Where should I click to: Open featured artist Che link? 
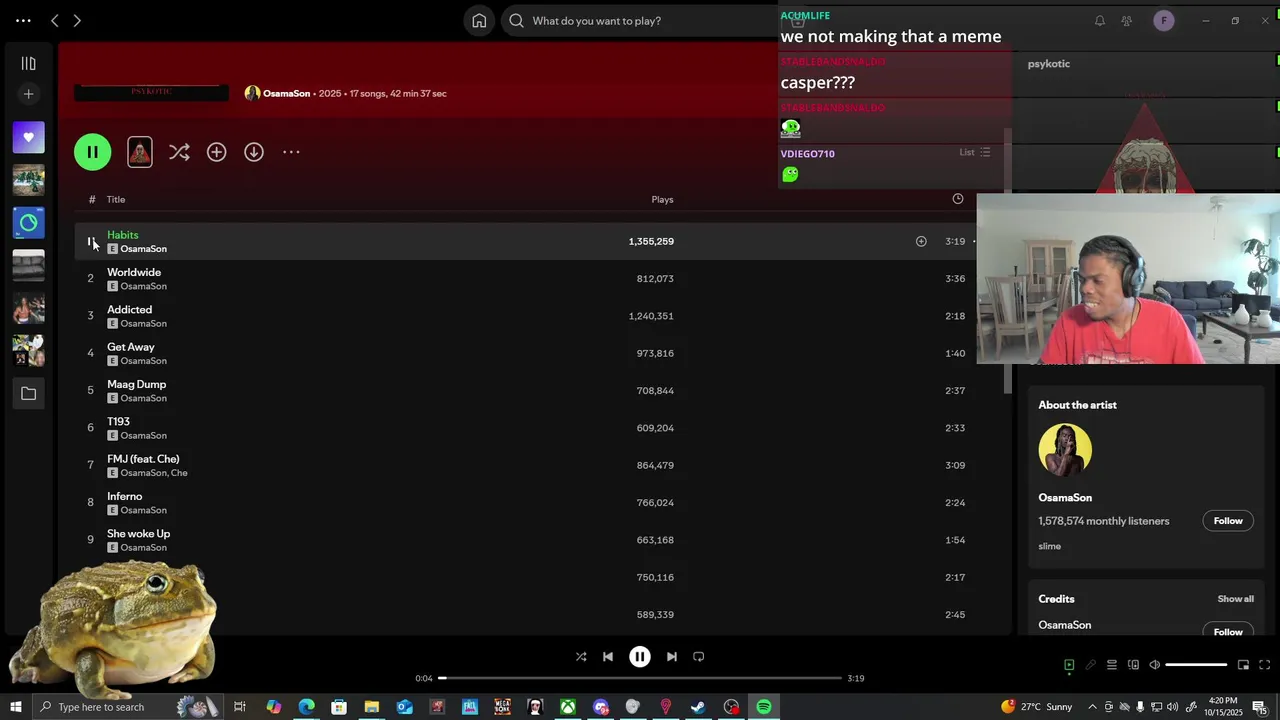pos(179,473)
